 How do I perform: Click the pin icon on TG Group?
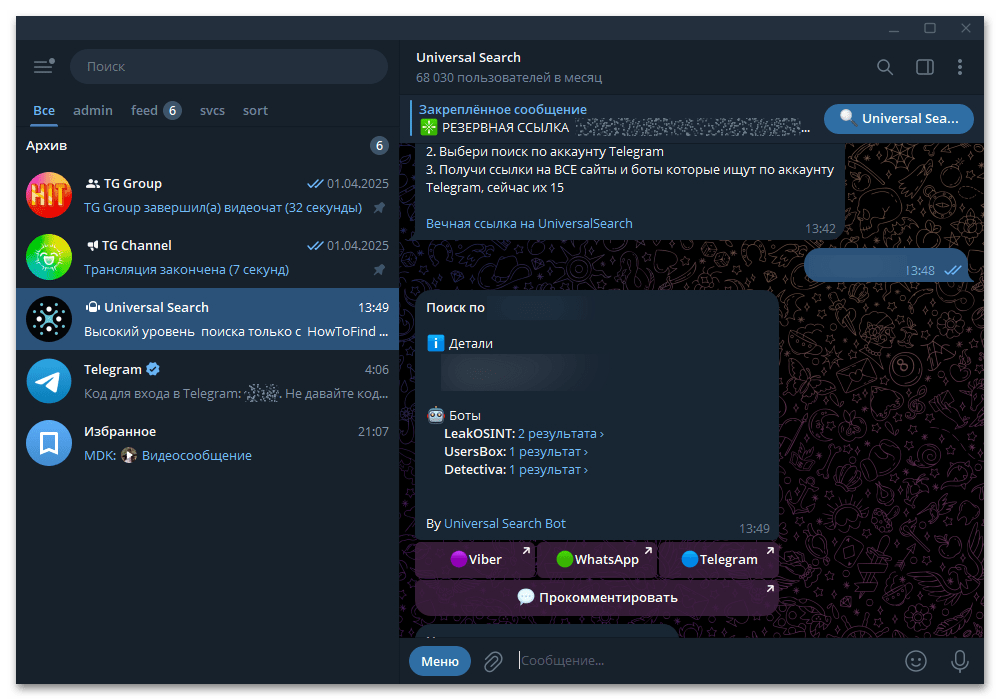tap(379, 207)
